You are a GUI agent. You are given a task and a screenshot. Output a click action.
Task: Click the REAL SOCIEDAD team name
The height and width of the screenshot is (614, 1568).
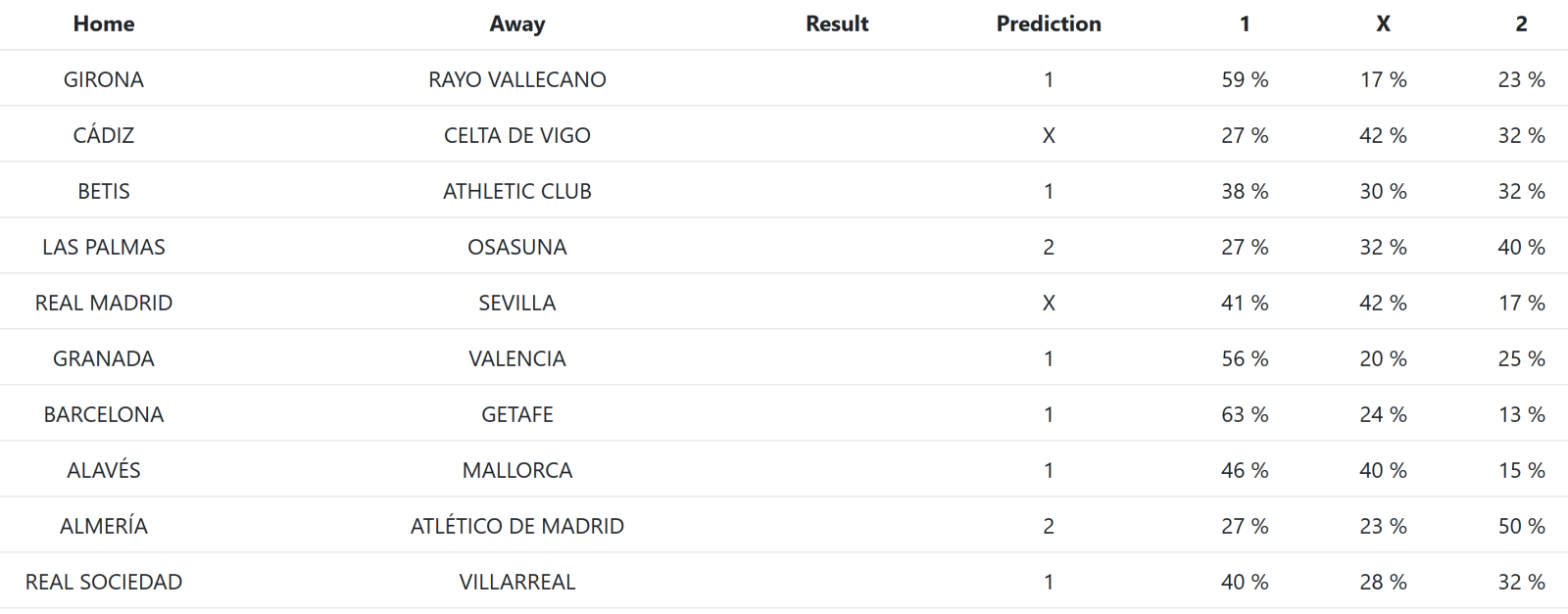click(x=104, y=582)
